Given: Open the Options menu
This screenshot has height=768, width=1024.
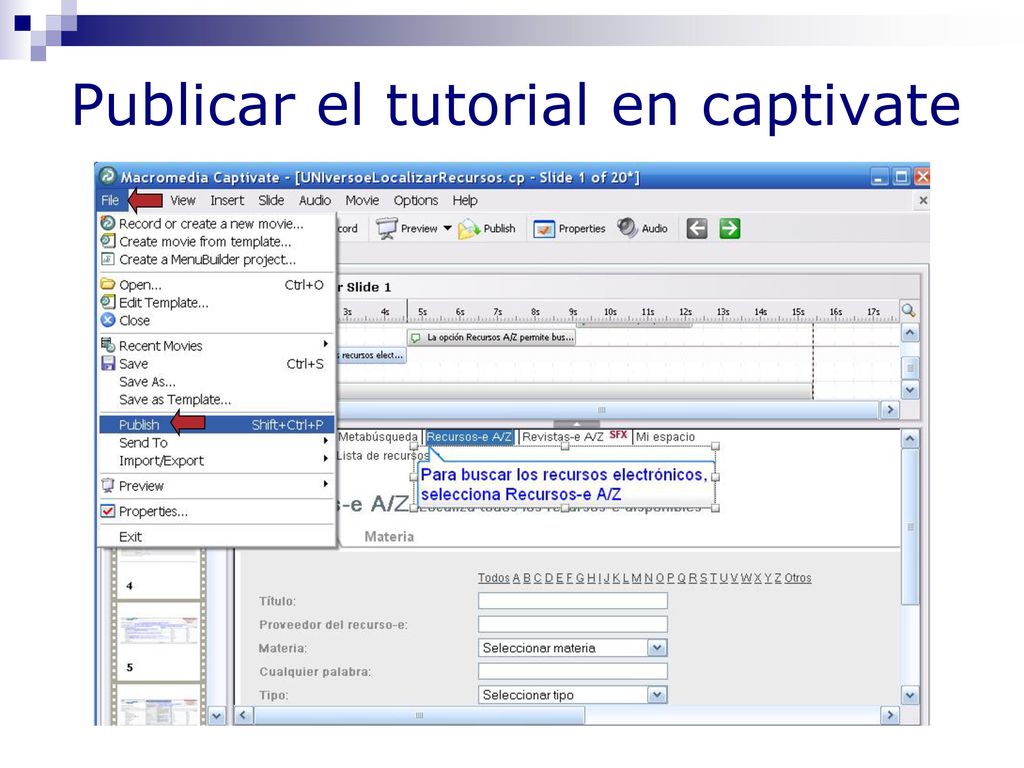Looking at the screenshot, I should click(x=415, y=200).
